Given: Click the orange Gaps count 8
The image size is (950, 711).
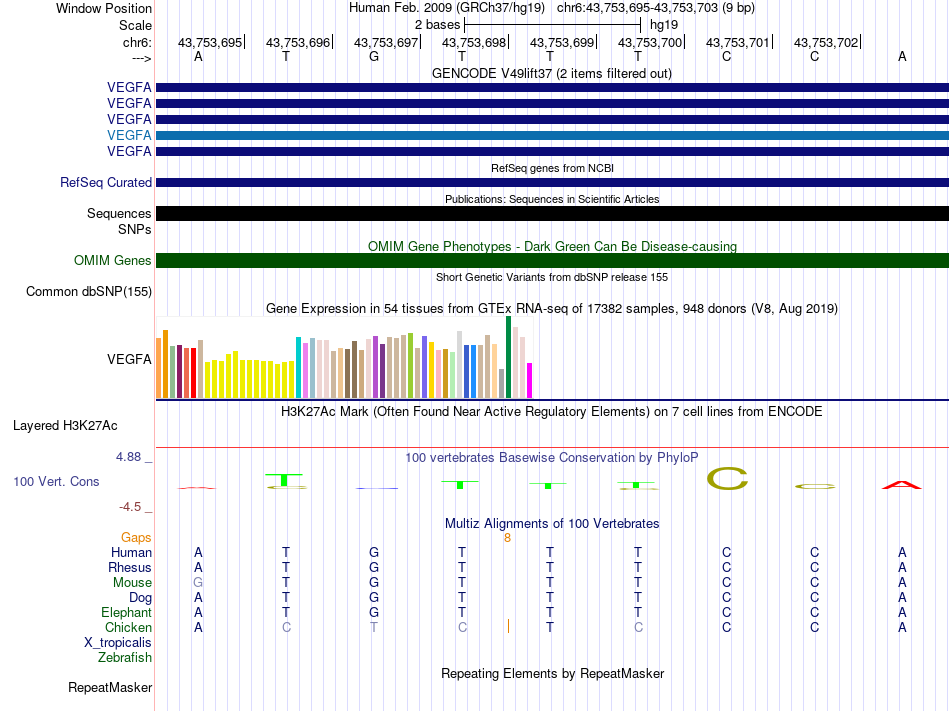Looking at the screenshot, I should [x=507, y=538].
